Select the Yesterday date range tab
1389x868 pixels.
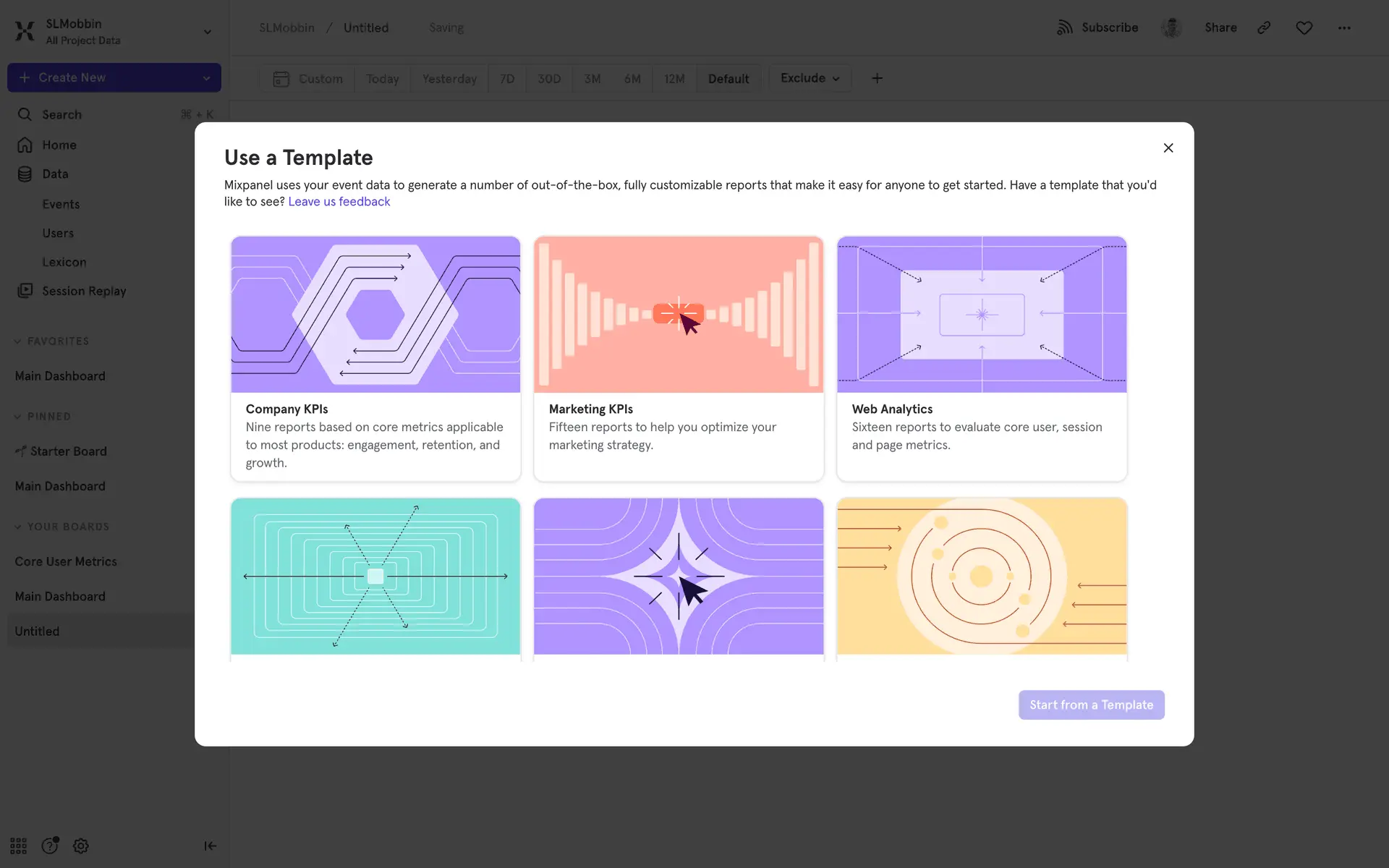pos(449,79)
